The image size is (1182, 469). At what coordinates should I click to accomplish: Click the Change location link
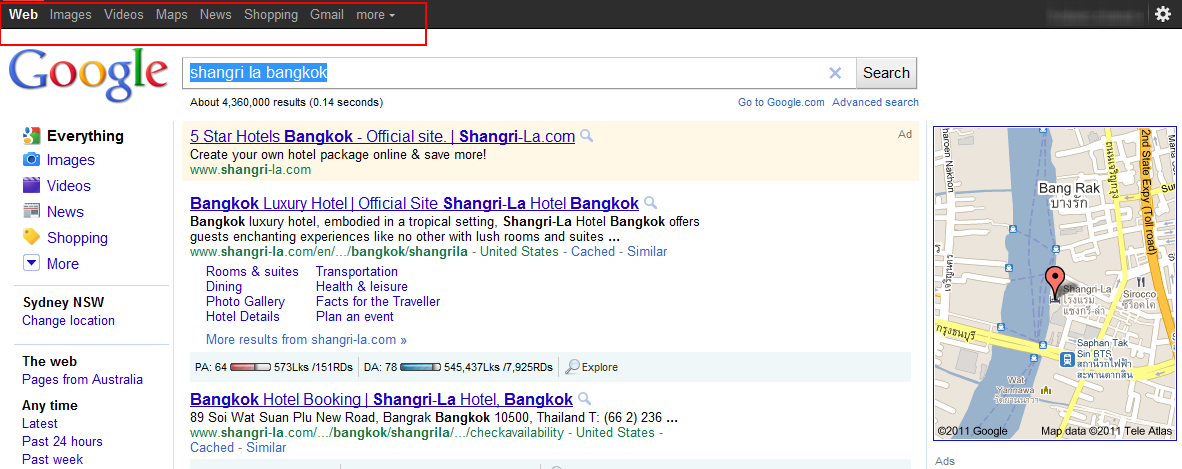tap(69, 320)
